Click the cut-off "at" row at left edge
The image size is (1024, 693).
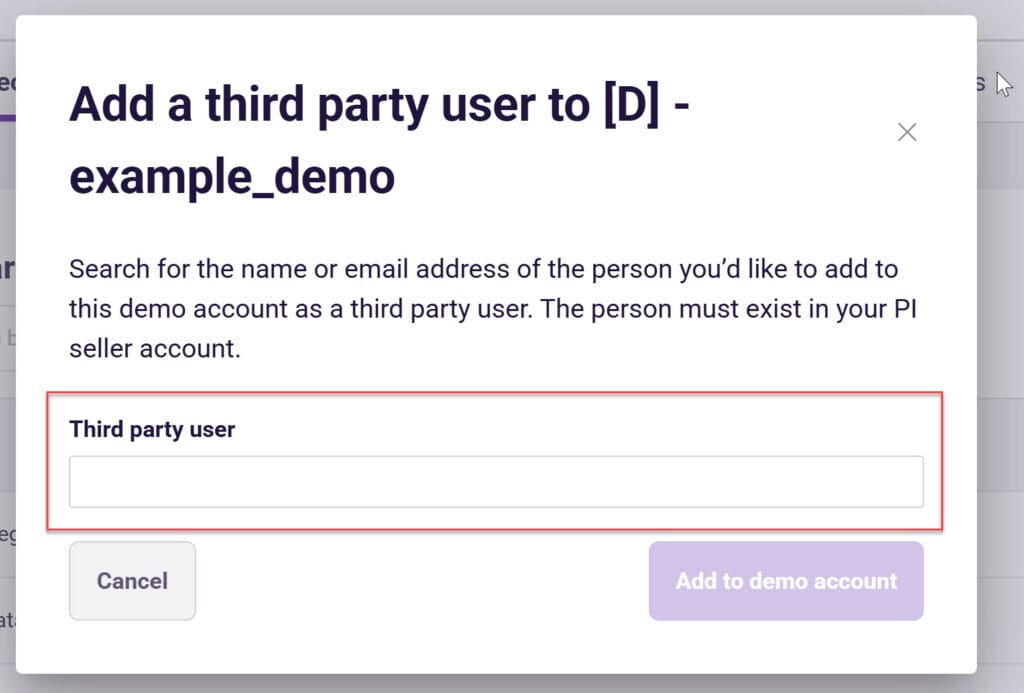(8, 620)
